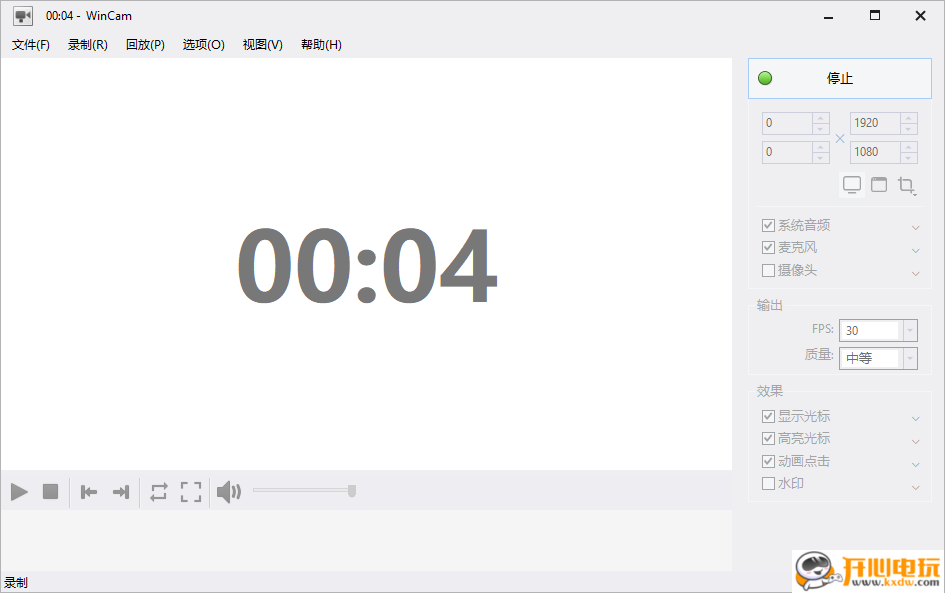
Task: Choose the crop region capture icon
Action: tap(906, 184)
